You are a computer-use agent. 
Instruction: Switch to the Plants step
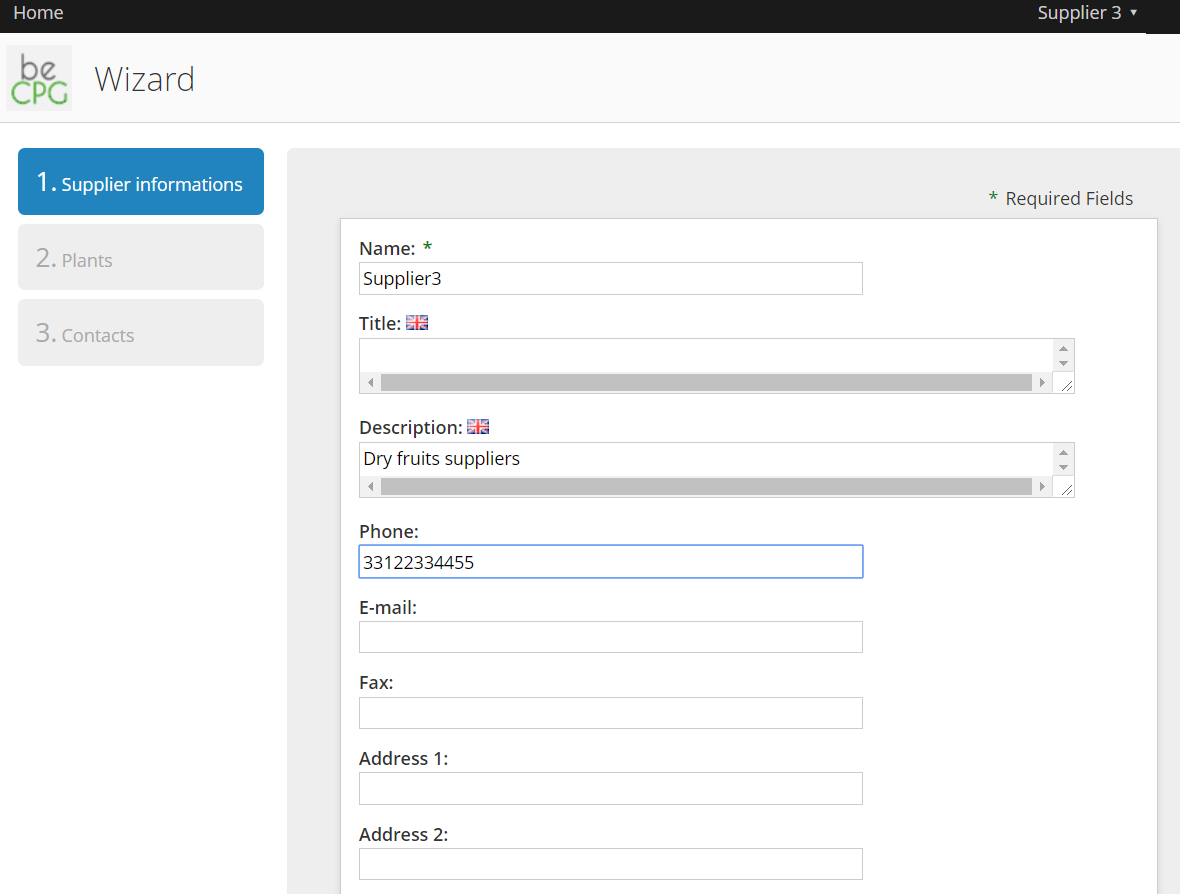click(141, 257)
